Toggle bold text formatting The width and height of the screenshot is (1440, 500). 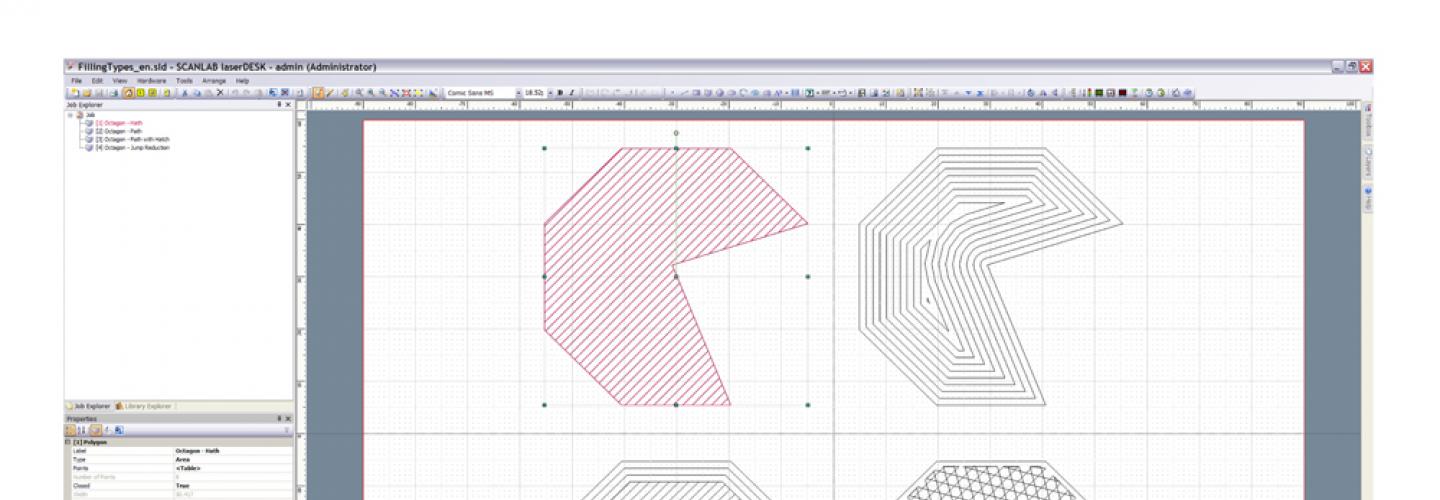(x=560, y=92)
